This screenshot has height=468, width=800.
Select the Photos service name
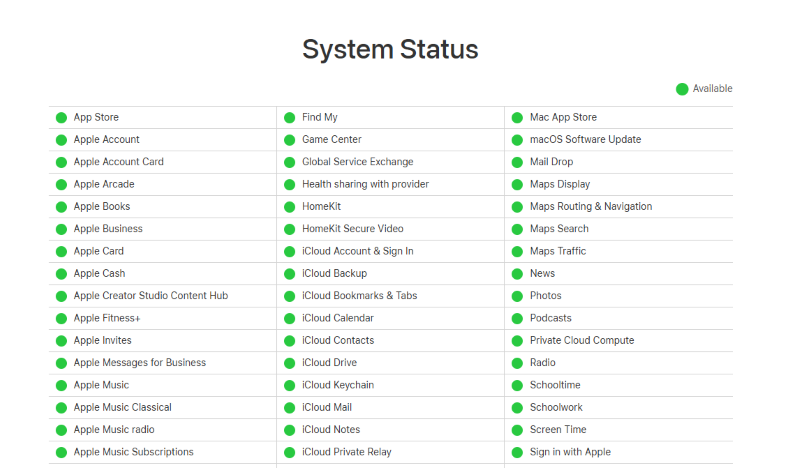[x=545, y=295]
